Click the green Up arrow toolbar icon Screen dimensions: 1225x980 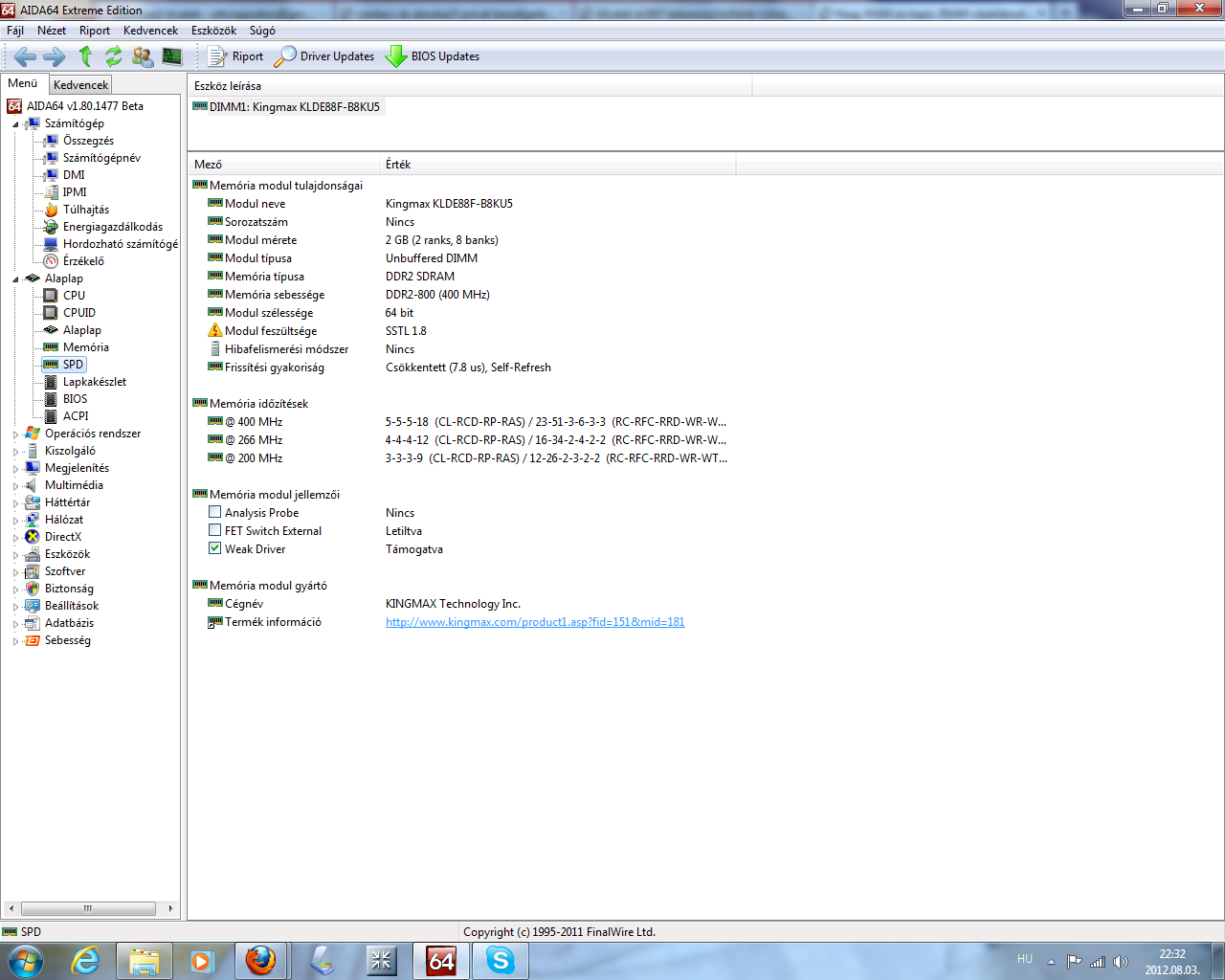click(85, 56)
